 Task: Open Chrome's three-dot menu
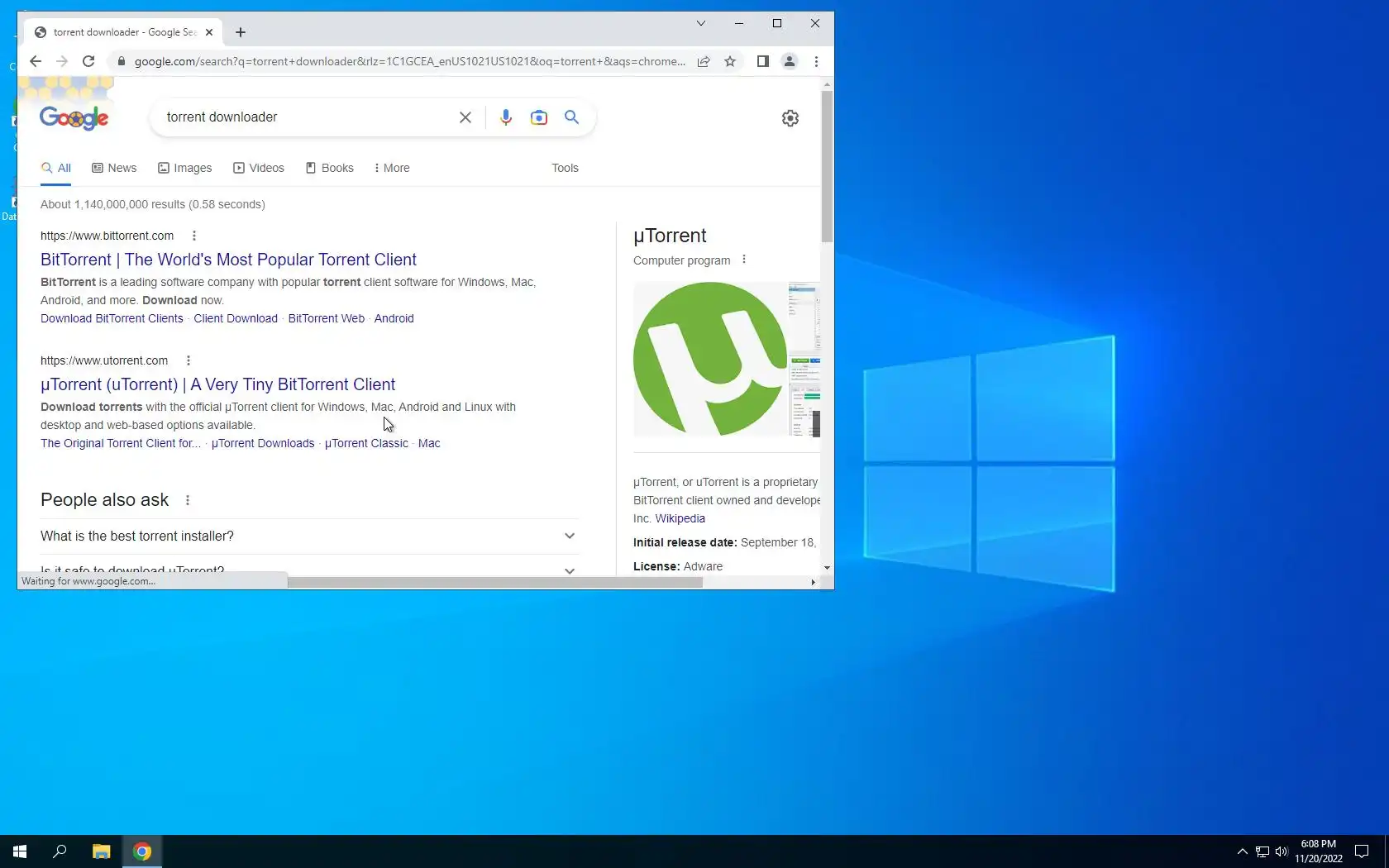[816, 61]
